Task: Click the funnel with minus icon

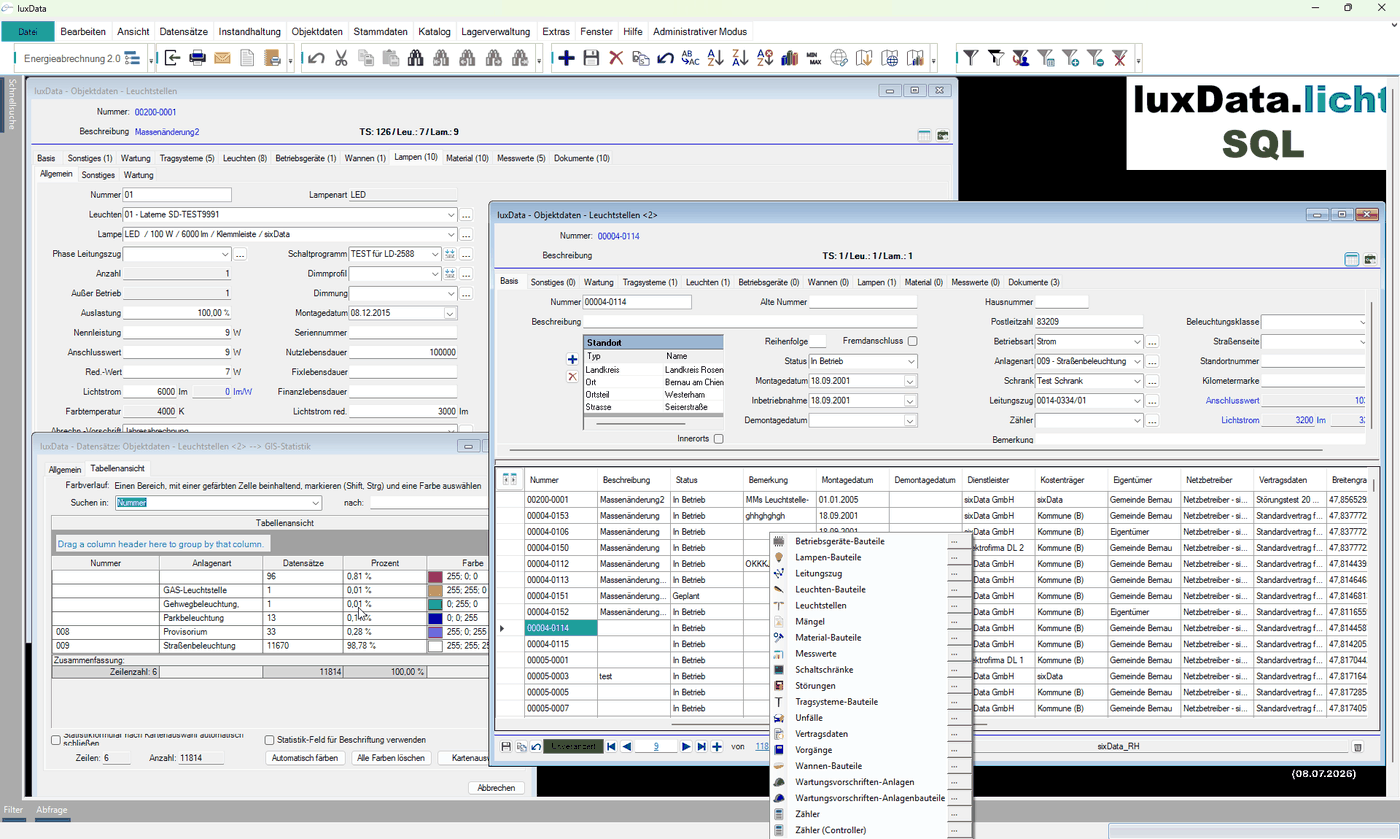Action: [x=1095, y=58]
